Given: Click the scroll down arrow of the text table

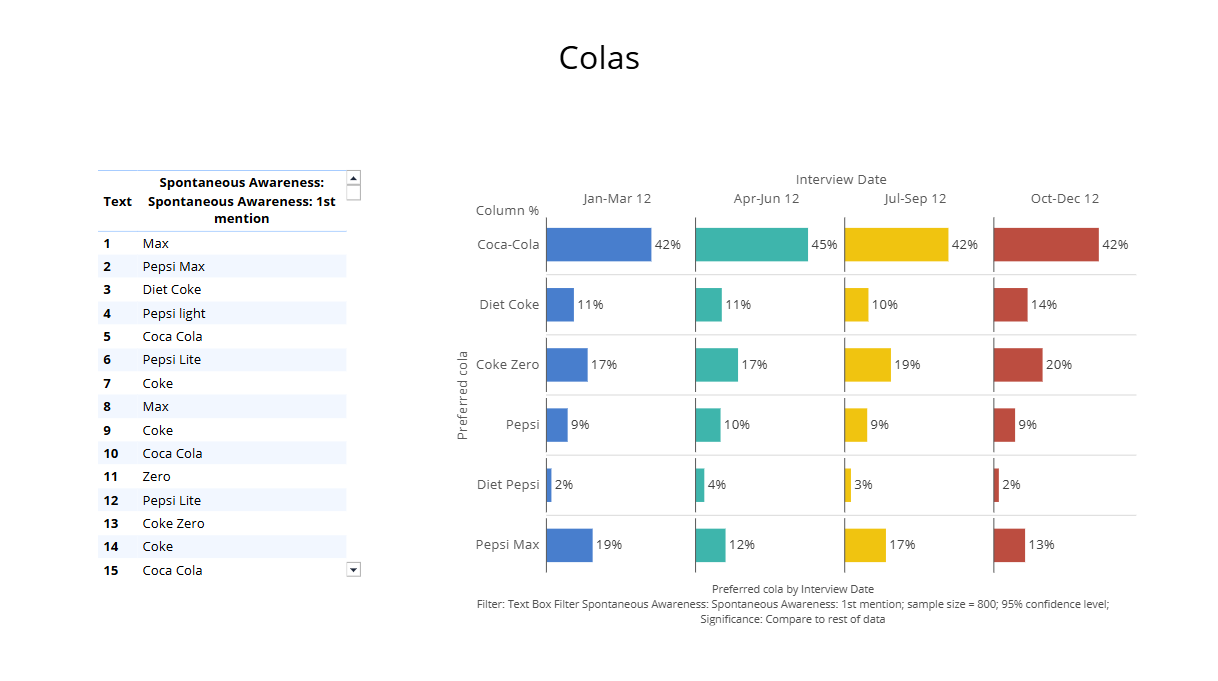Looking at the screenshot, I should click(x=353, y=569).
